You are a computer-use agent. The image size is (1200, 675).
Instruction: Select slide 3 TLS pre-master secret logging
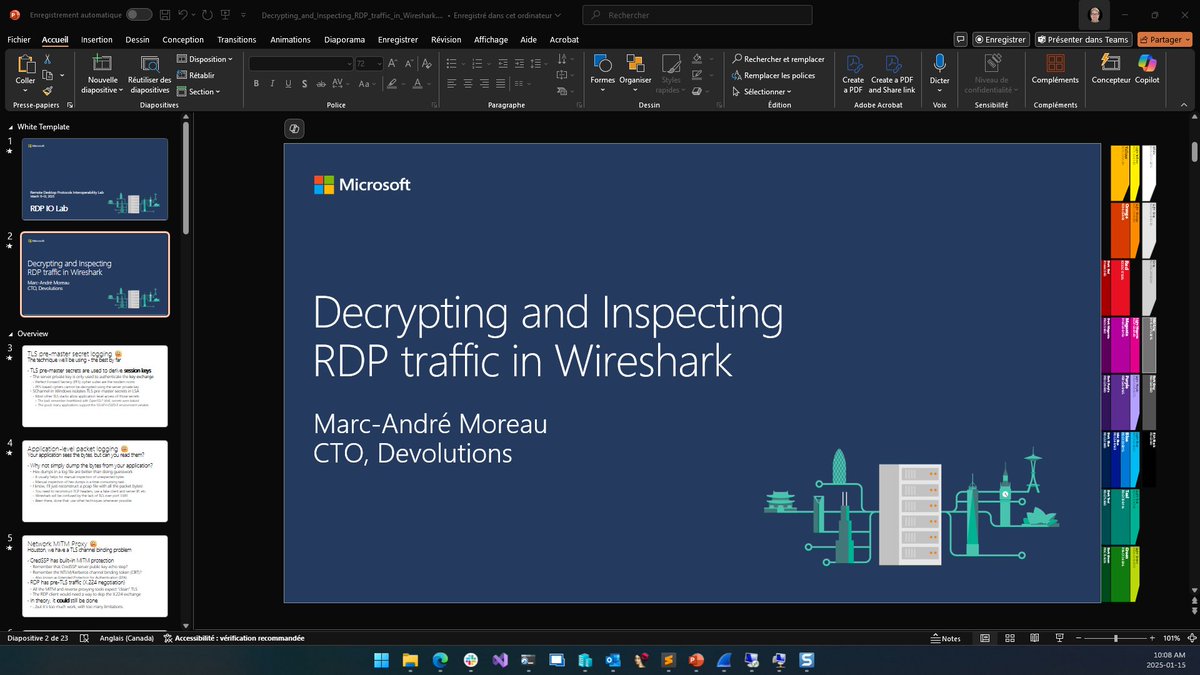click(95, 384)
